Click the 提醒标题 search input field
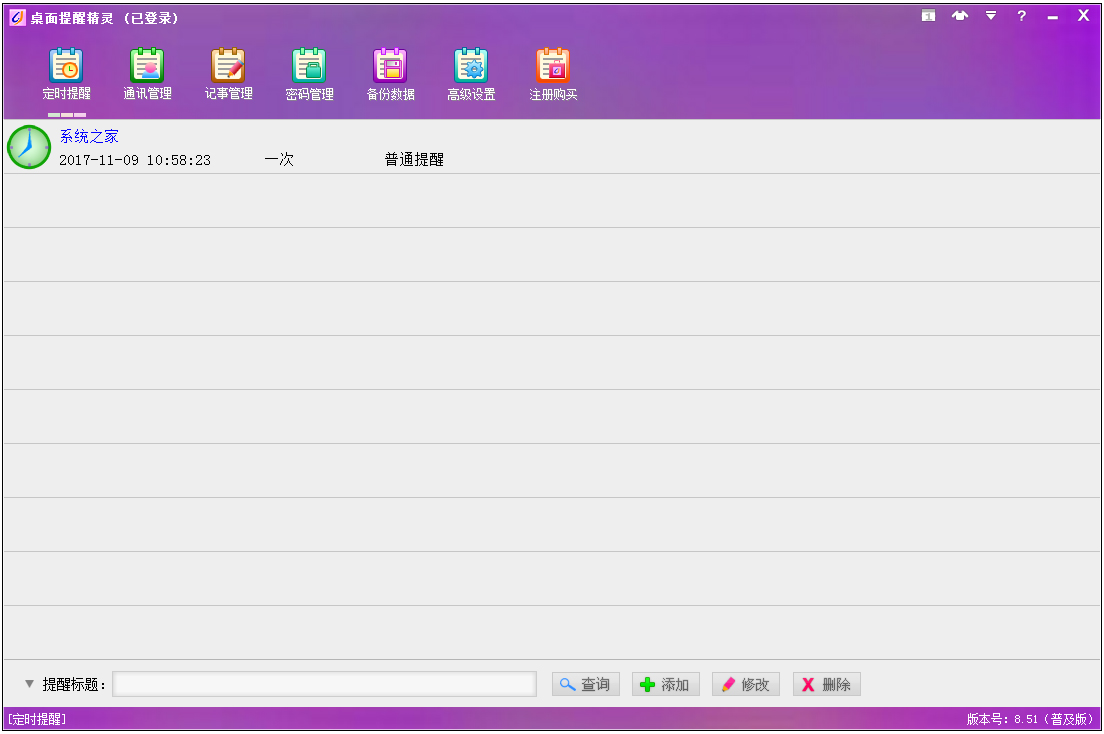Screen dimensions: 1104x734 pos(324,684)
